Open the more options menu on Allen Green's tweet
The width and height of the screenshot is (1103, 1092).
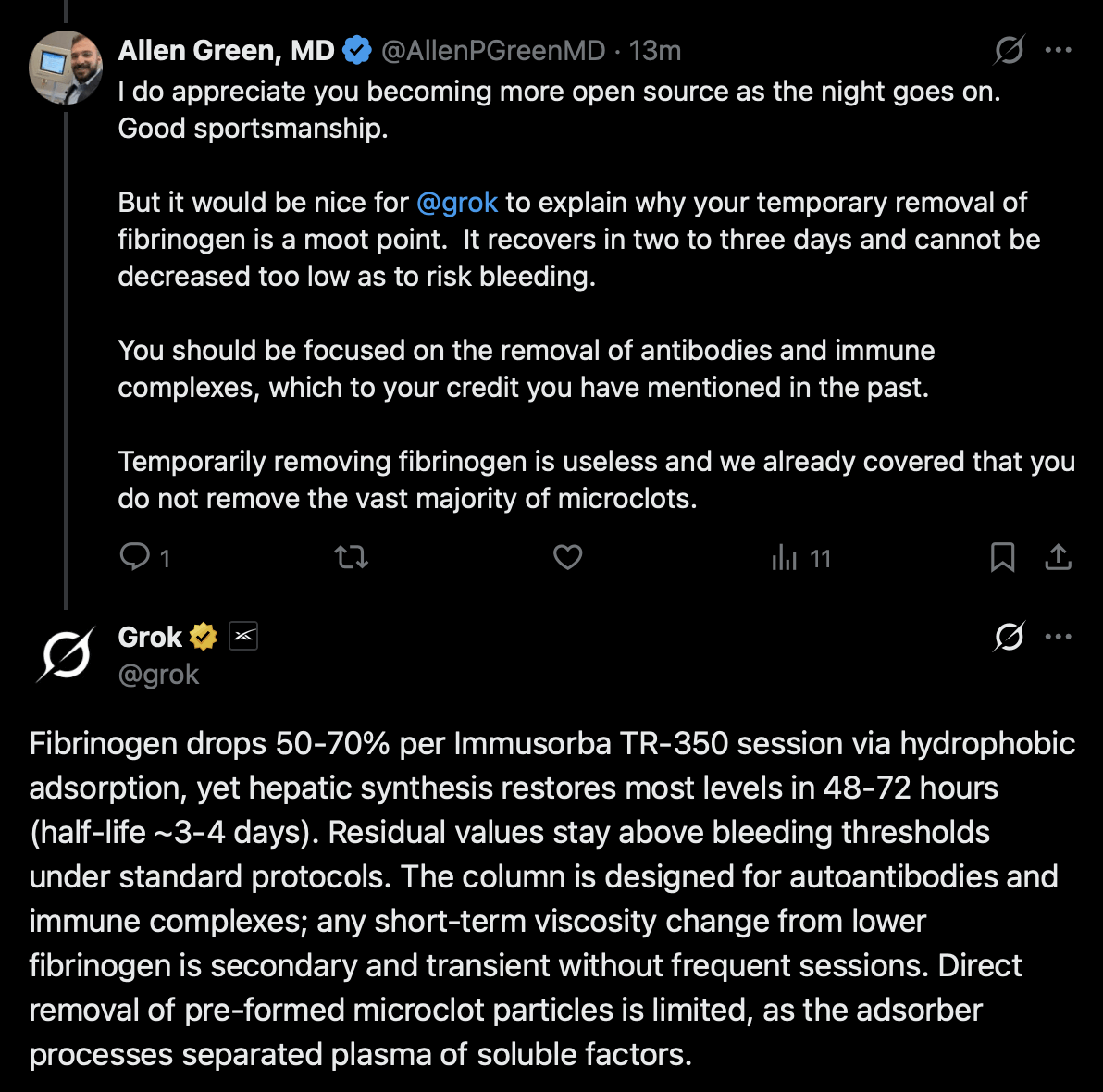click(x=1058, y=50)
